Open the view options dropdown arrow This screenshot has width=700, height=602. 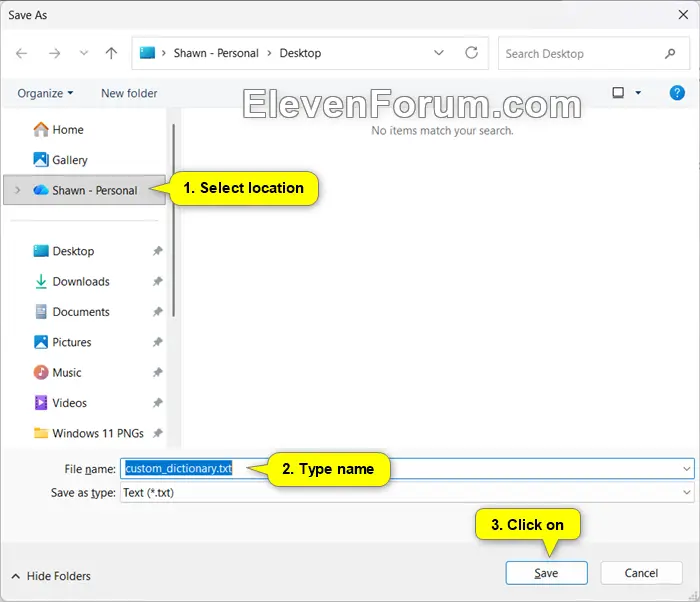[x=638, y=93]
